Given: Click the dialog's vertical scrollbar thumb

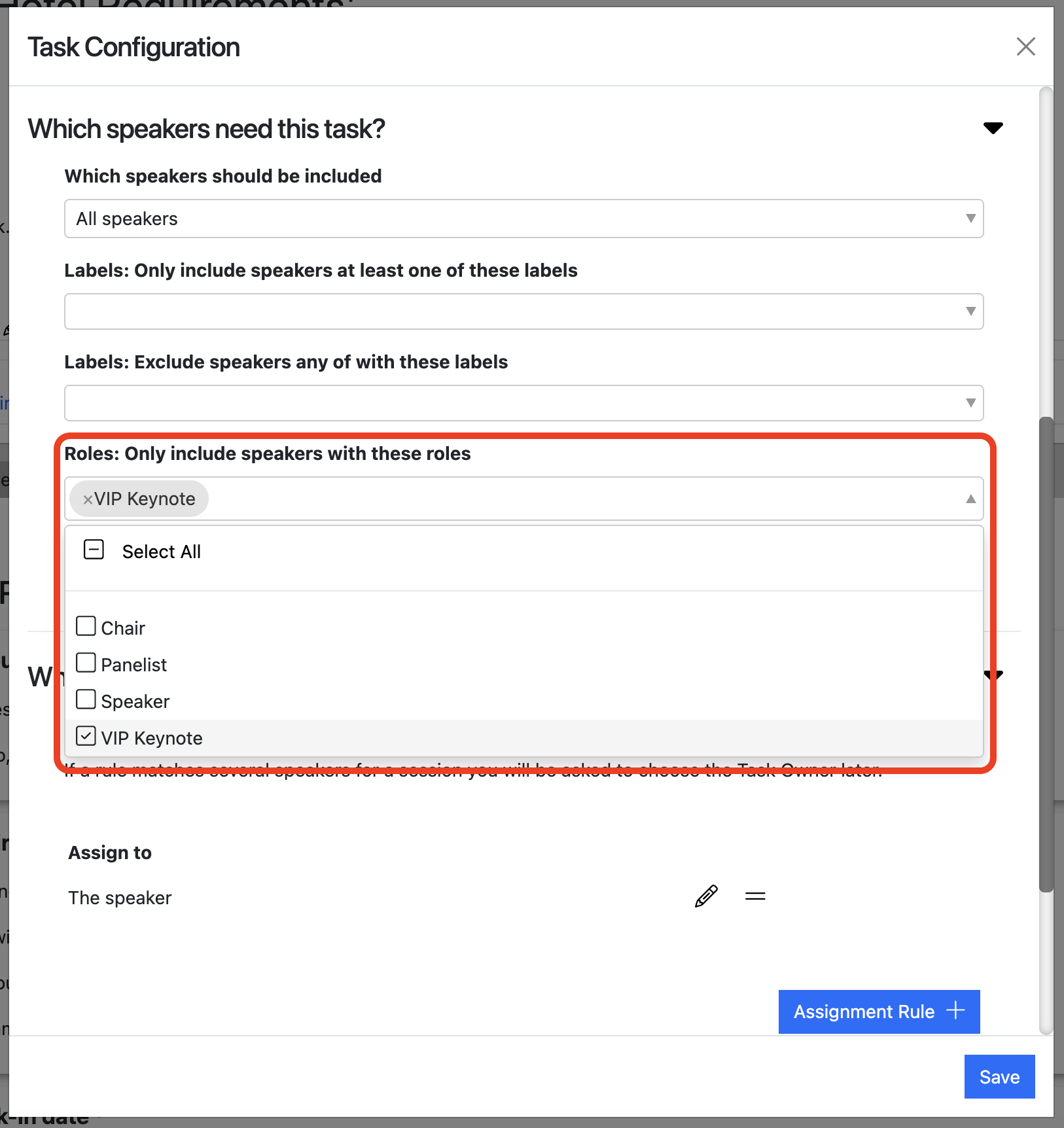Looking at the screenshot, I should pyautogui.click(x=1046, y=654).
